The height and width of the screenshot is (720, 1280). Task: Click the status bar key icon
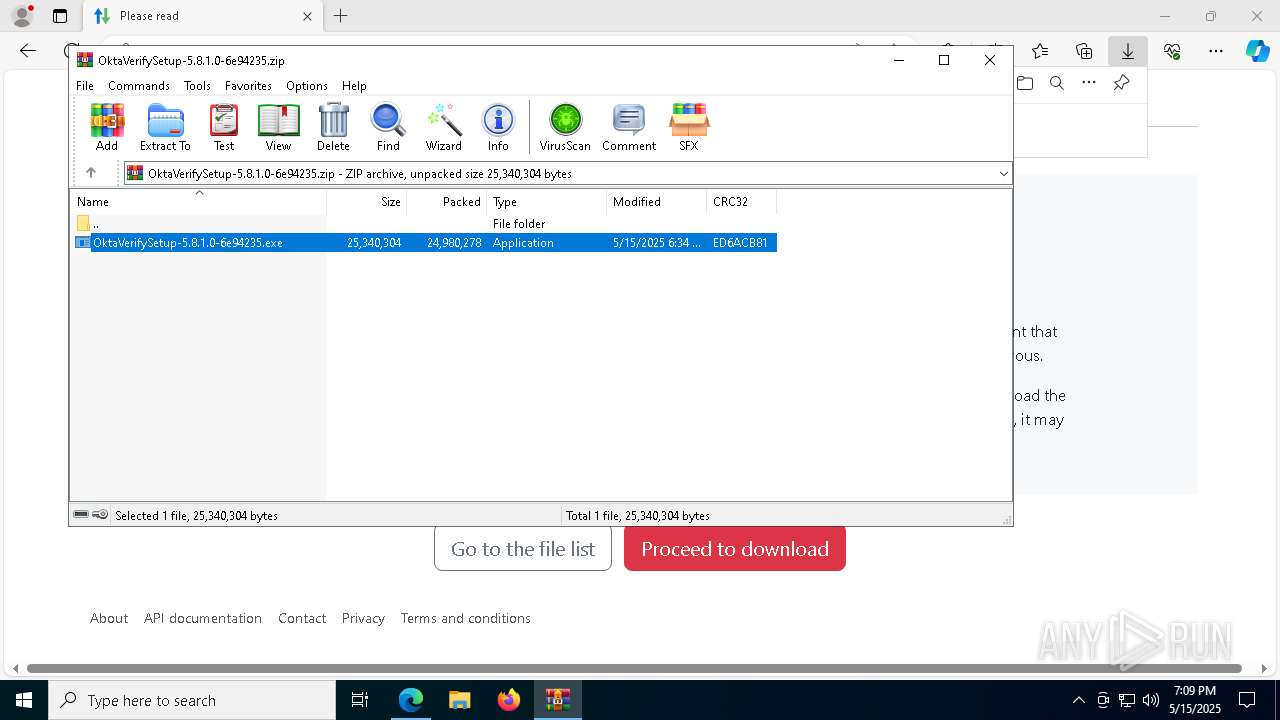100,515
